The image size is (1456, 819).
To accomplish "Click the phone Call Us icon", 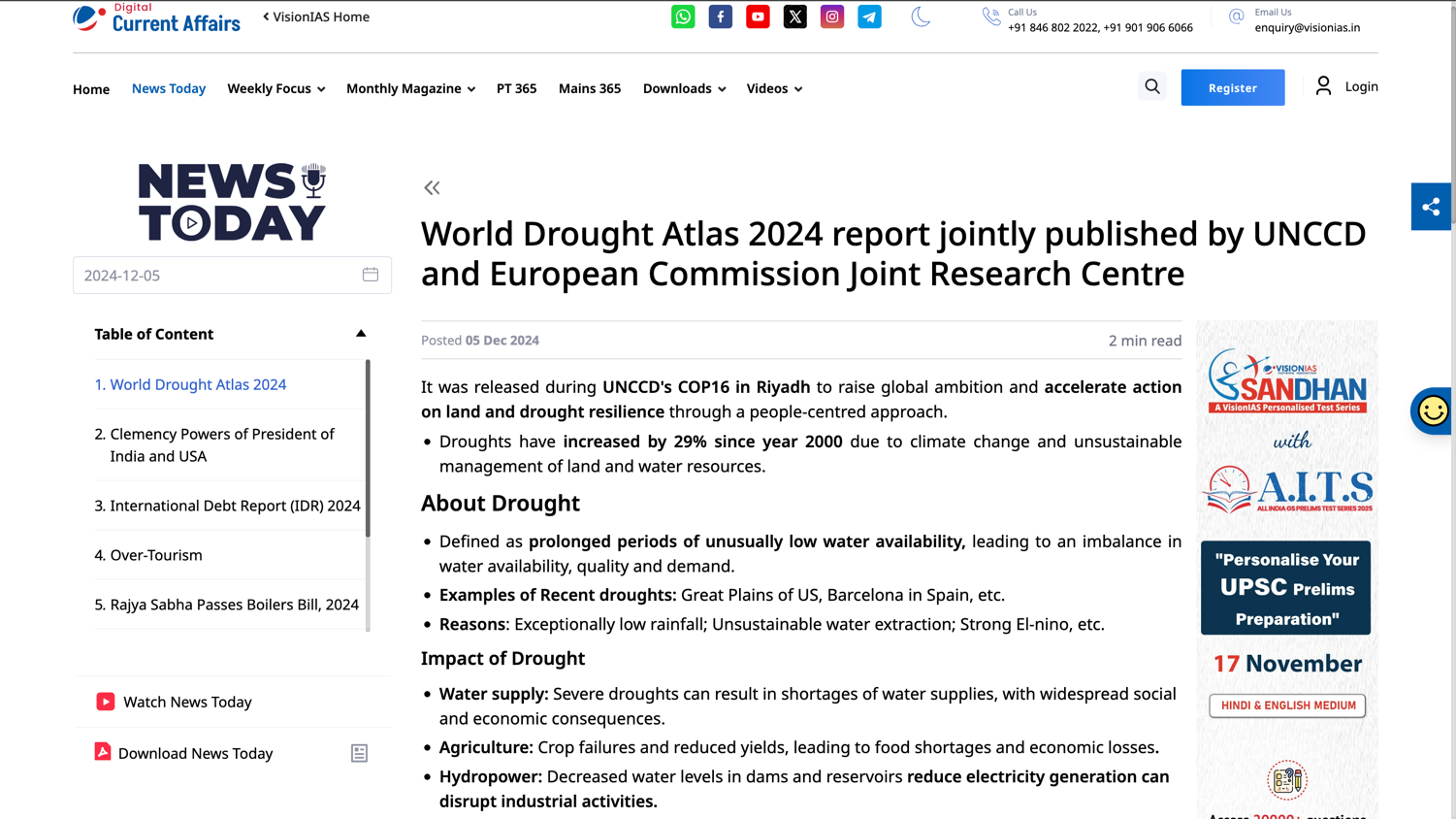I will click(x=990, y=16).
